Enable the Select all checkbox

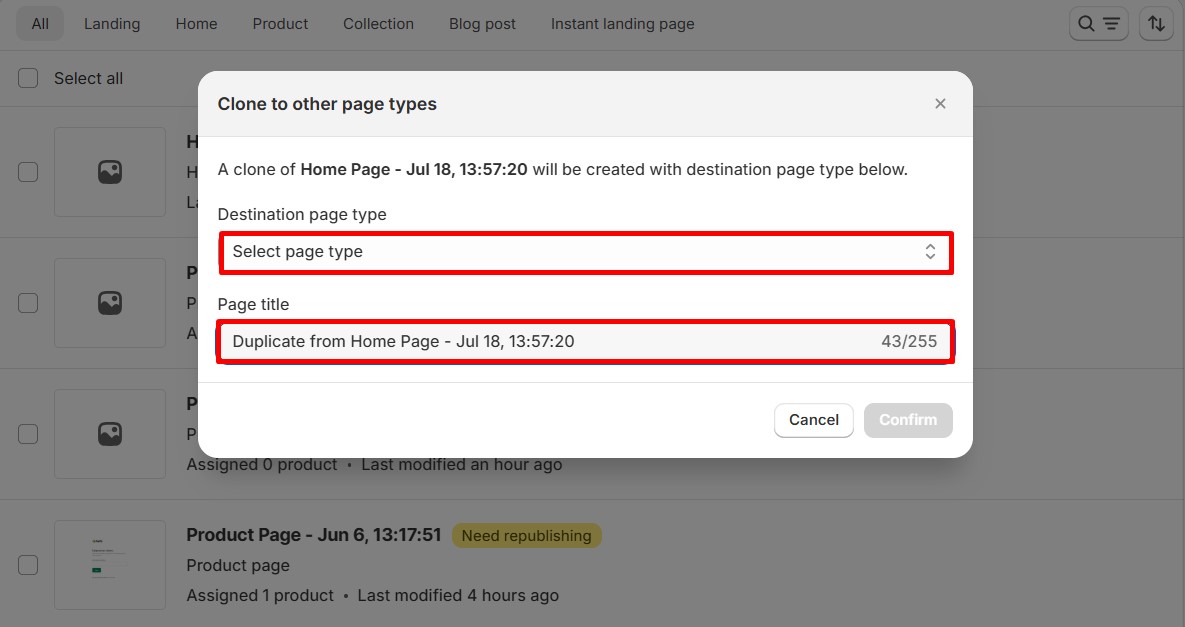tap(28, 77)
